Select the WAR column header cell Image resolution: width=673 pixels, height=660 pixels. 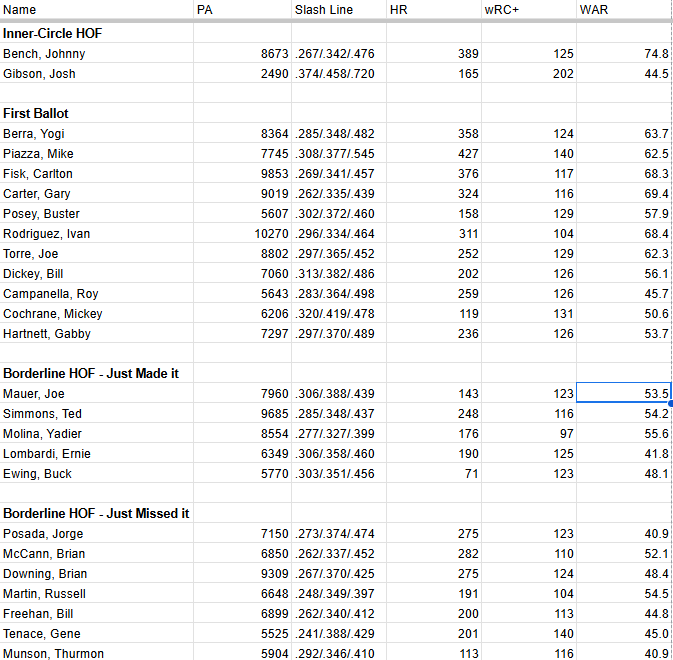(624, 10)
